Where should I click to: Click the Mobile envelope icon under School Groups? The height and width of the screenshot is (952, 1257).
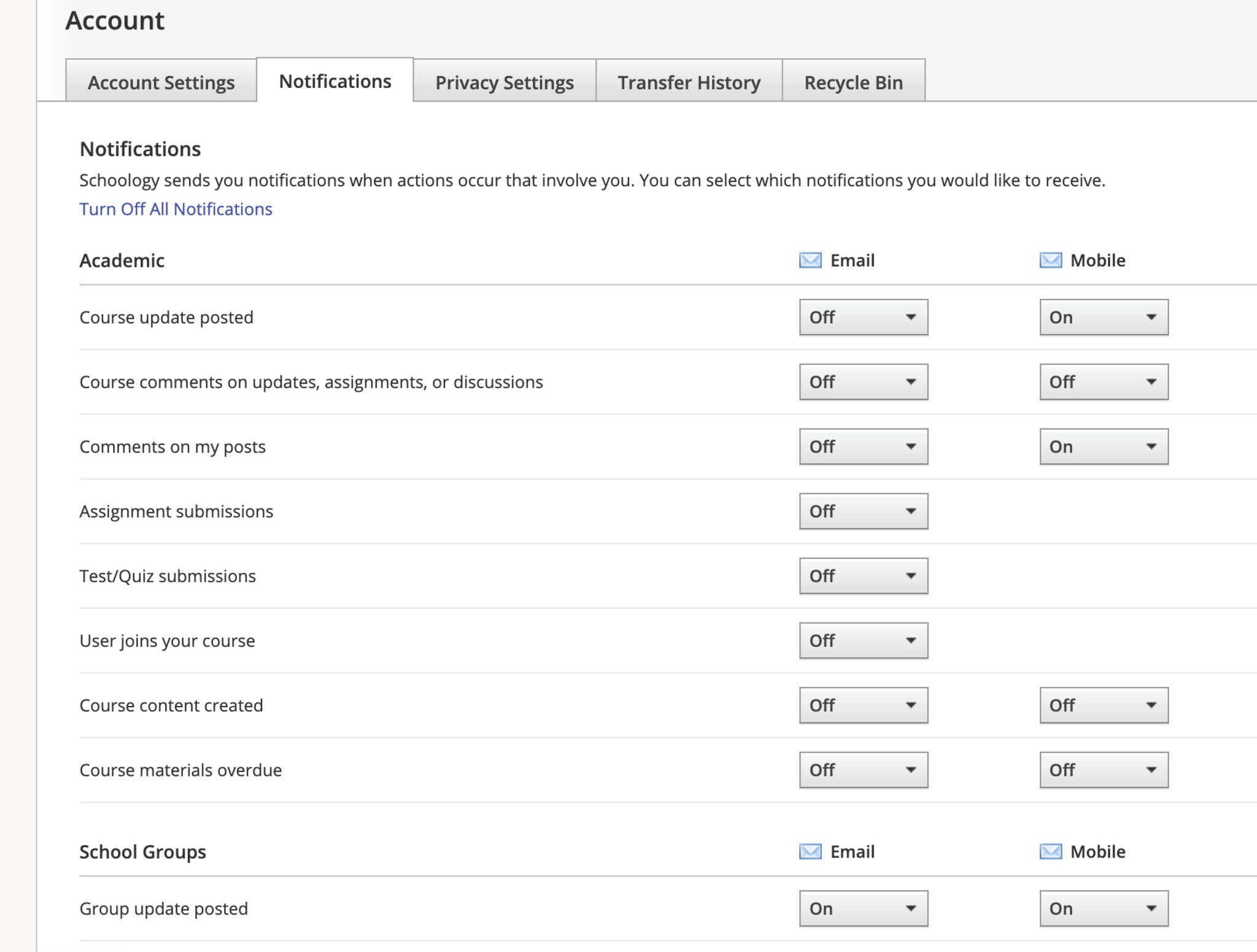point(1050,851)
